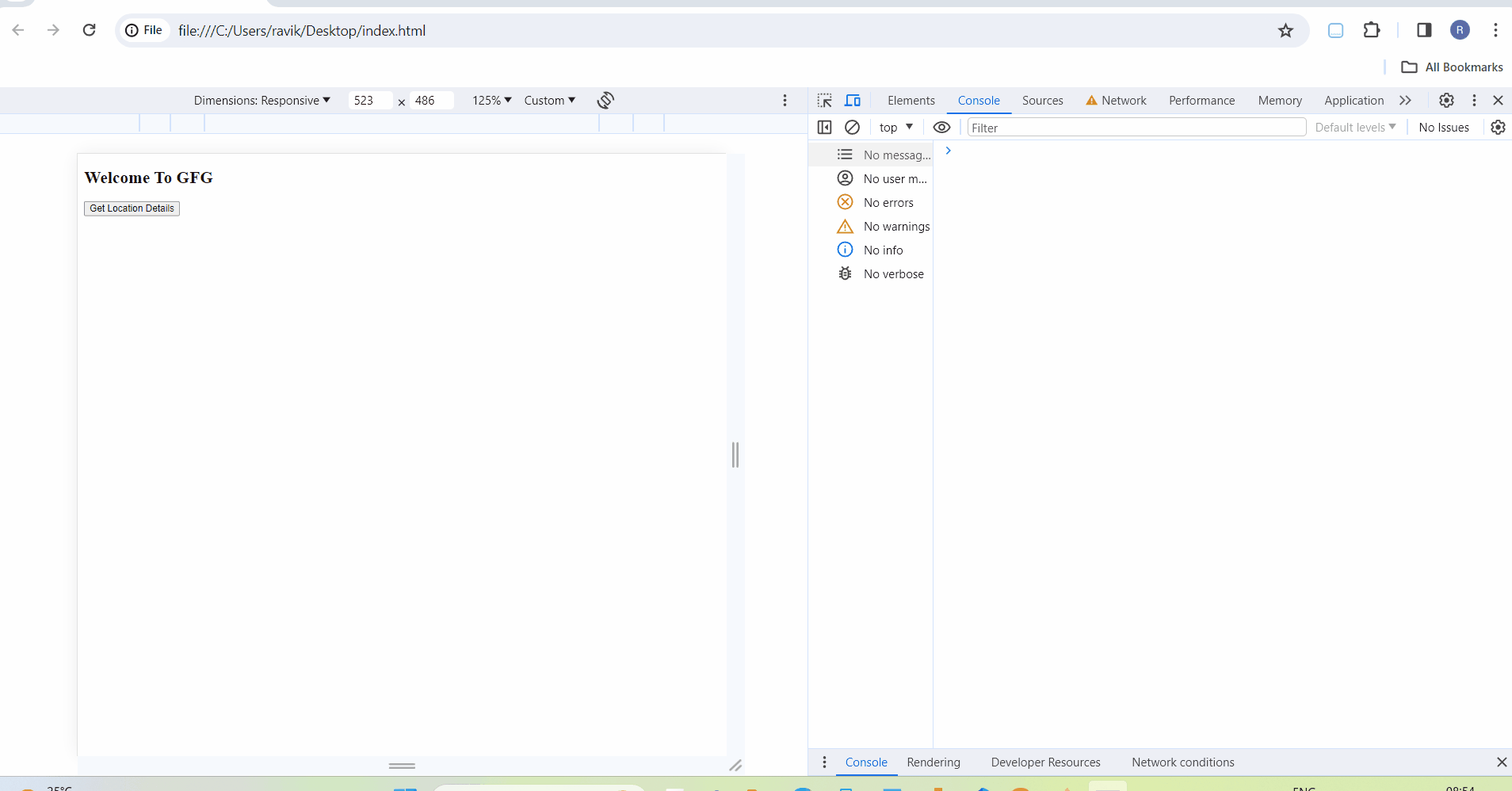1512x791 pixels.
Task: Clear the console
Action: pyautogui.click(x=853, y=127)
